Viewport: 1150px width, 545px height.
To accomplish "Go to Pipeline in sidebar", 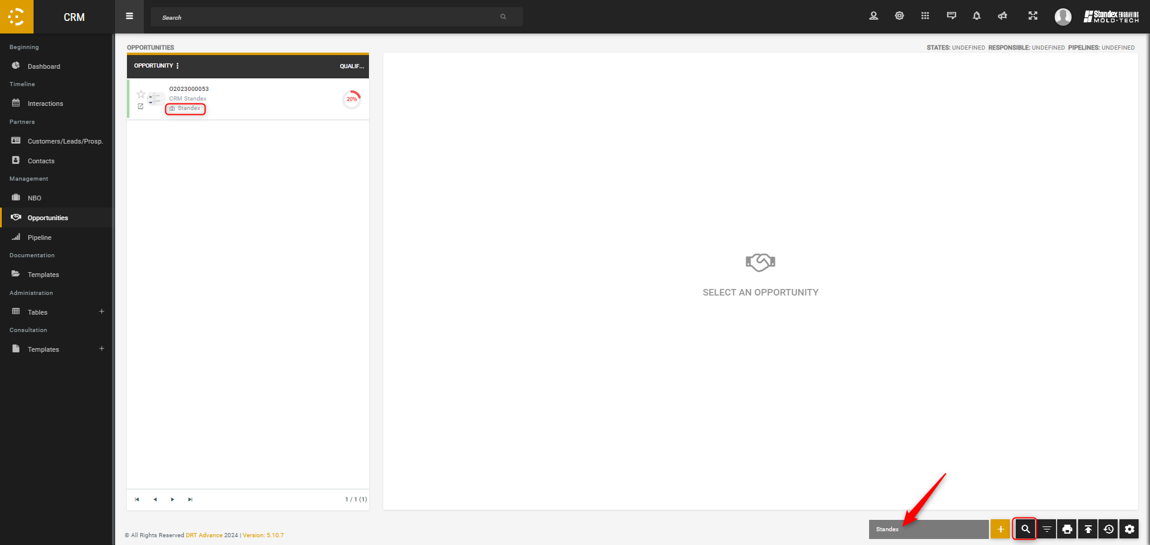I will point(39,237).
